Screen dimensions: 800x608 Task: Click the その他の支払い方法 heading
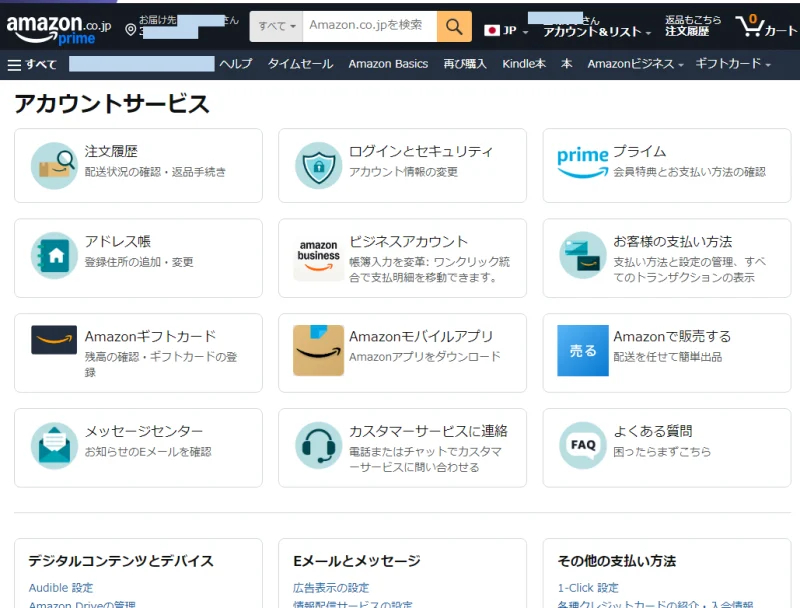tap(617, 561)
